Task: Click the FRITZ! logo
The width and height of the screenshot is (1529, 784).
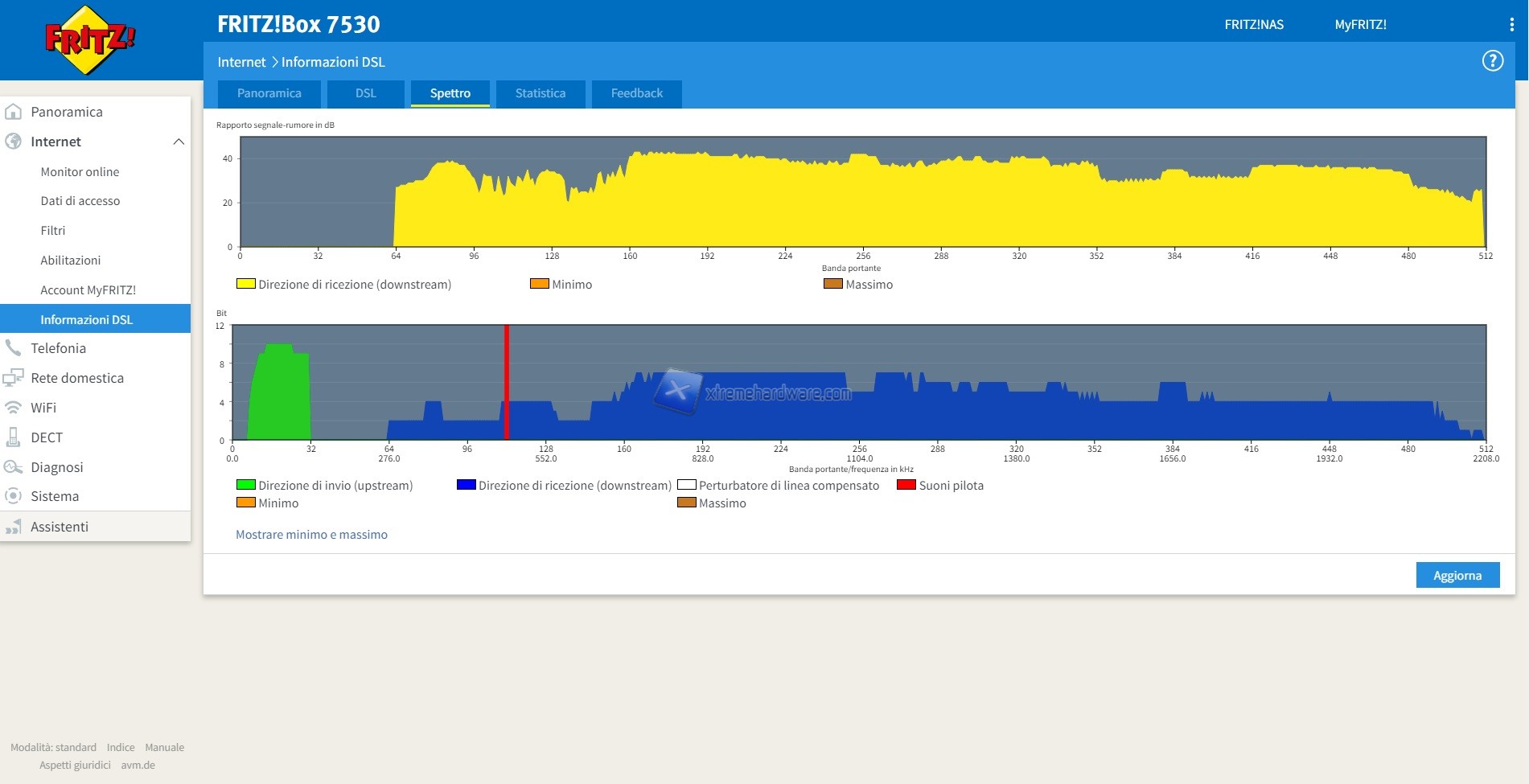Action: [89, 40]
